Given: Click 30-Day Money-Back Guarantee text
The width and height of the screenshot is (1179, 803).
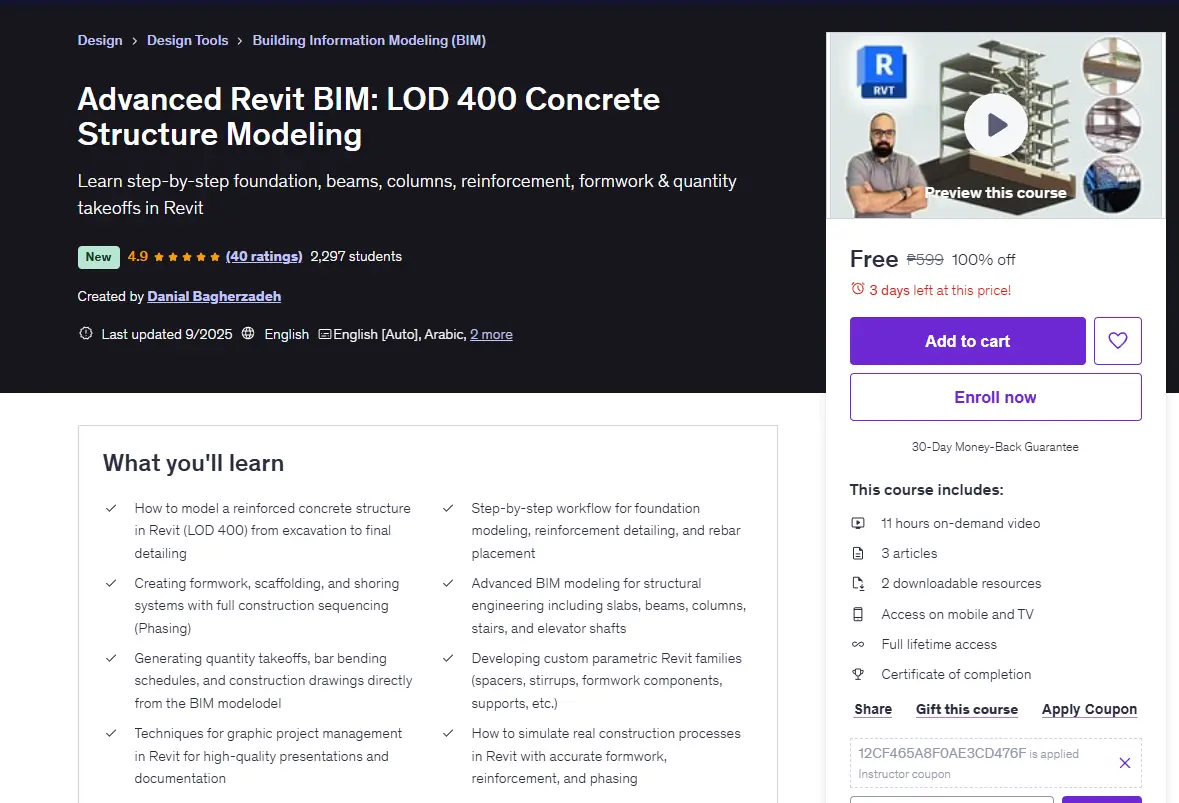Looking at the screenshot, I should tap(996, 447).
